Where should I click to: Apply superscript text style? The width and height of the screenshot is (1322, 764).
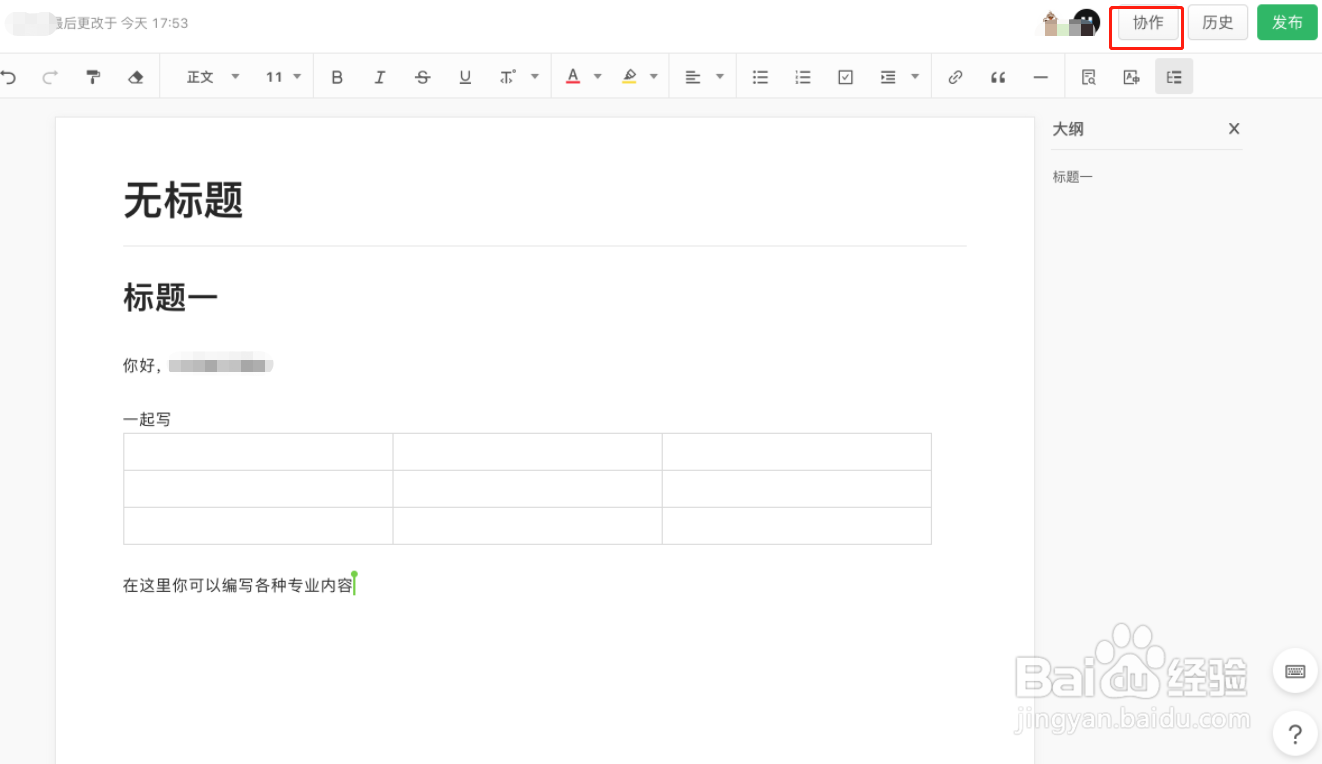point(508,77)
